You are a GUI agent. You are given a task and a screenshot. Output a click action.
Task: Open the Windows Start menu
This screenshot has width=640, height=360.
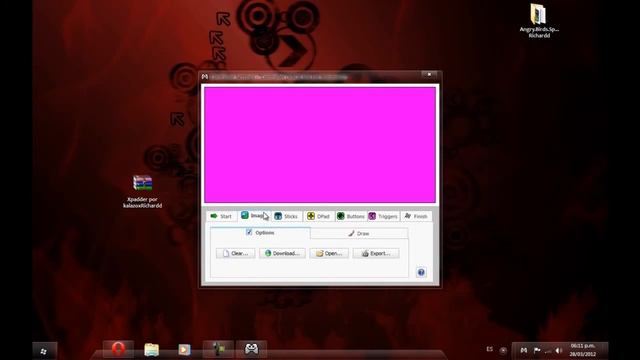pyautogui.click(x=44, y=351)
